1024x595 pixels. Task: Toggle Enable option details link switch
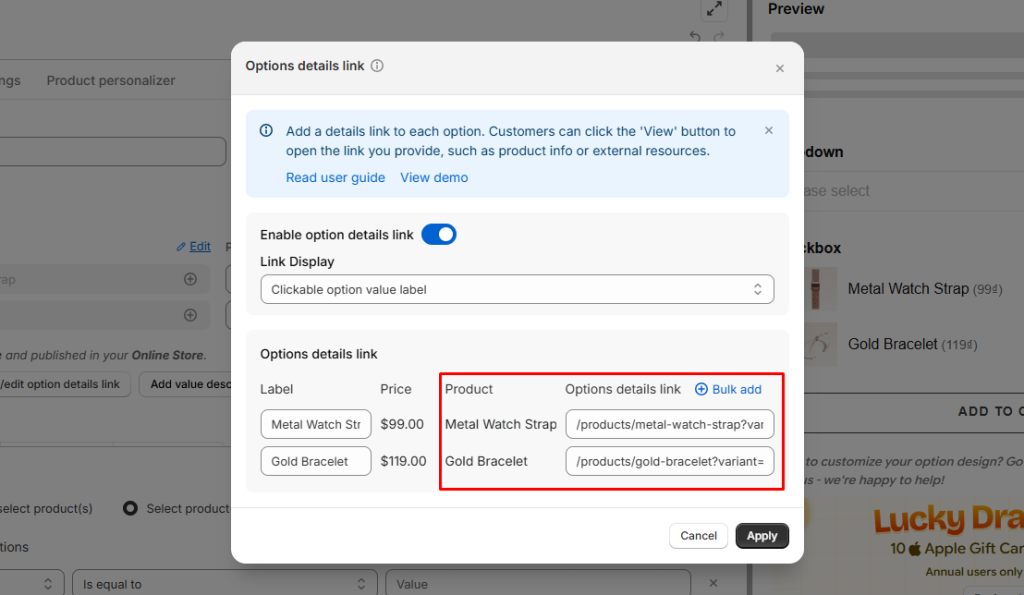tap(438, 235)
